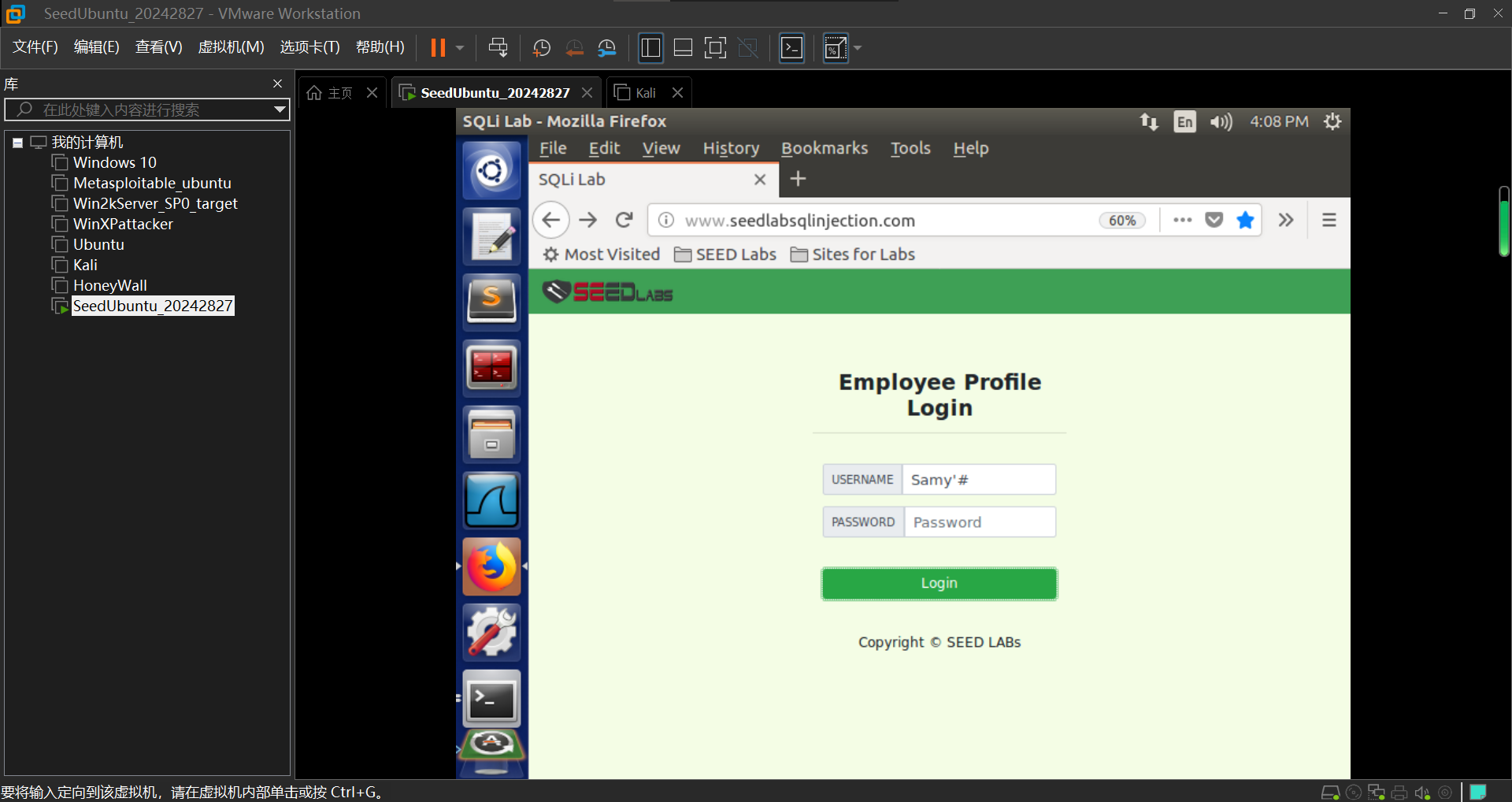Open the 查看(V) menu

click(159, 47)
